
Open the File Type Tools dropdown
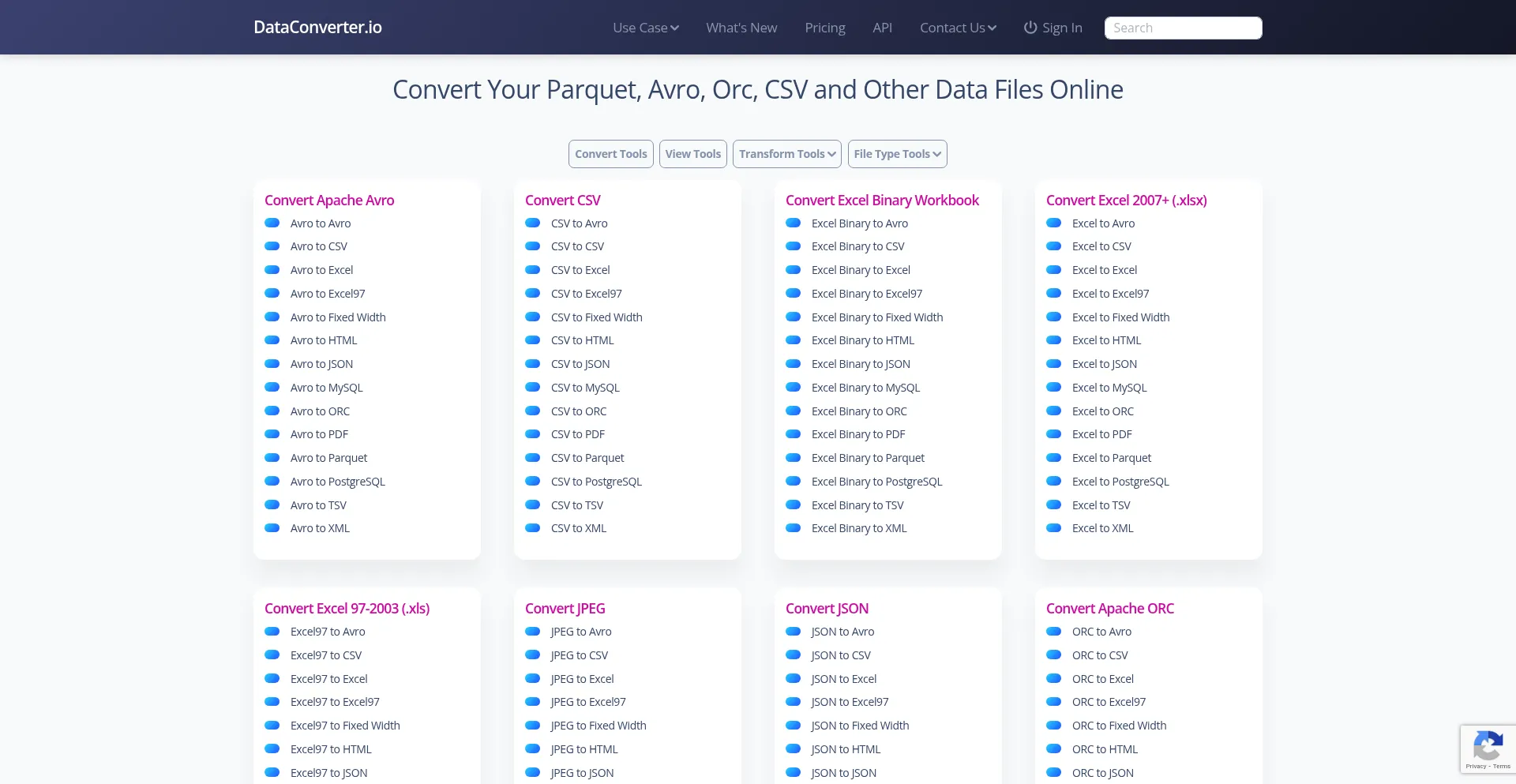coord(897,154)
